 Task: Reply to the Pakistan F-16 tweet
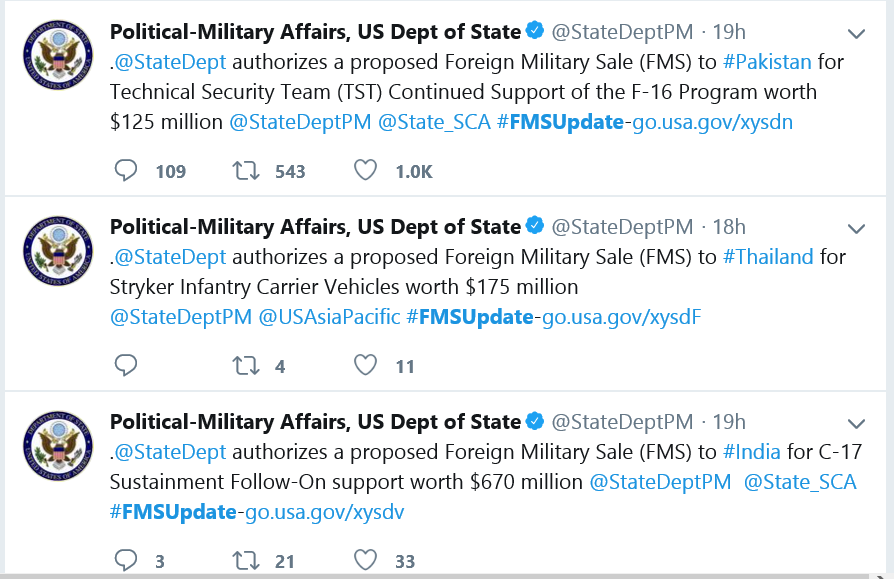click(125, 170)
